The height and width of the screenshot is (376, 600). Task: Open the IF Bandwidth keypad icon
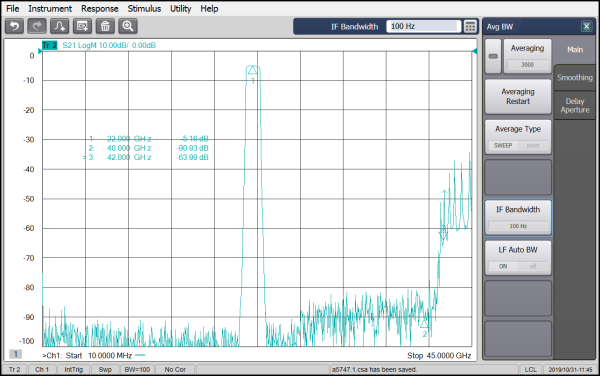coord(470,26)
